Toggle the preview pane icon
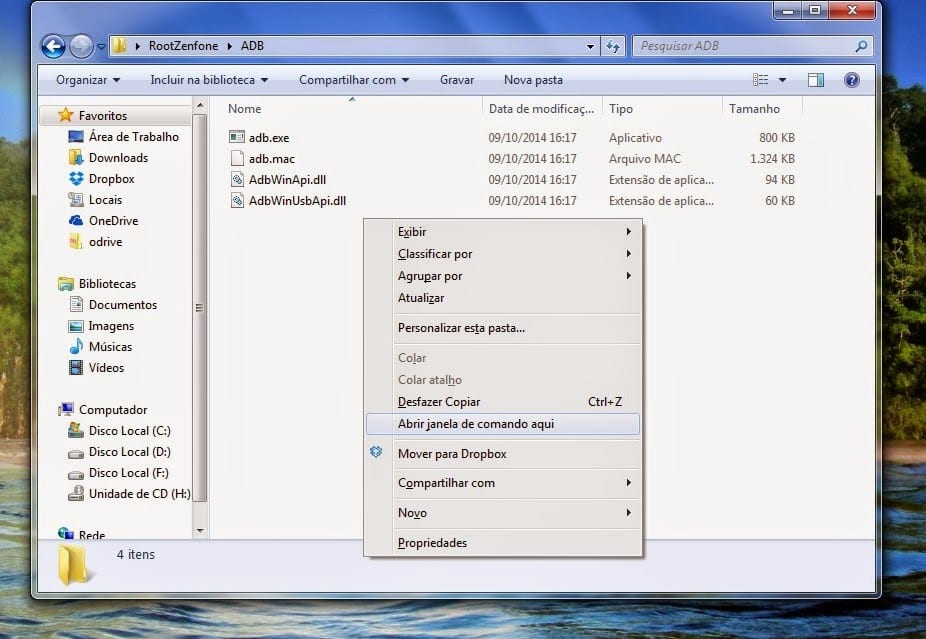This screenshot has width=926, height=639. (816, 80)
